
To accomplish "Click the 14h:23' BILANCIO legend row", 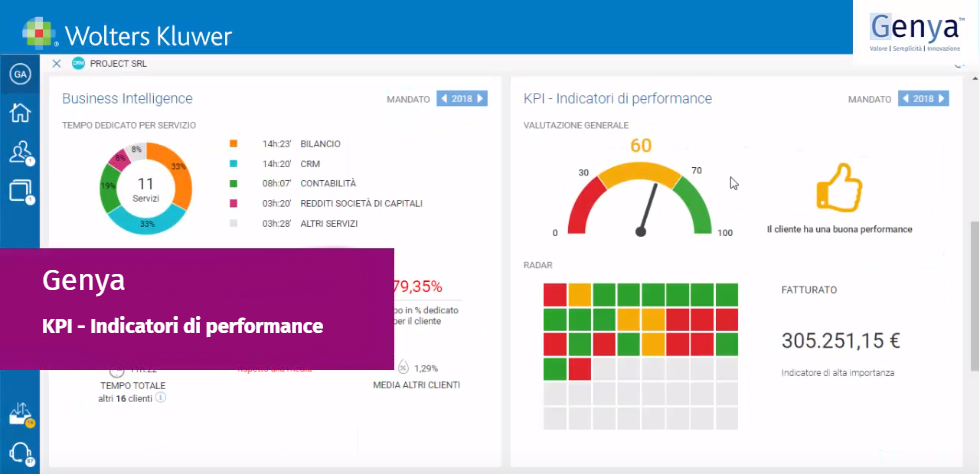I will [x=285, y=144].
